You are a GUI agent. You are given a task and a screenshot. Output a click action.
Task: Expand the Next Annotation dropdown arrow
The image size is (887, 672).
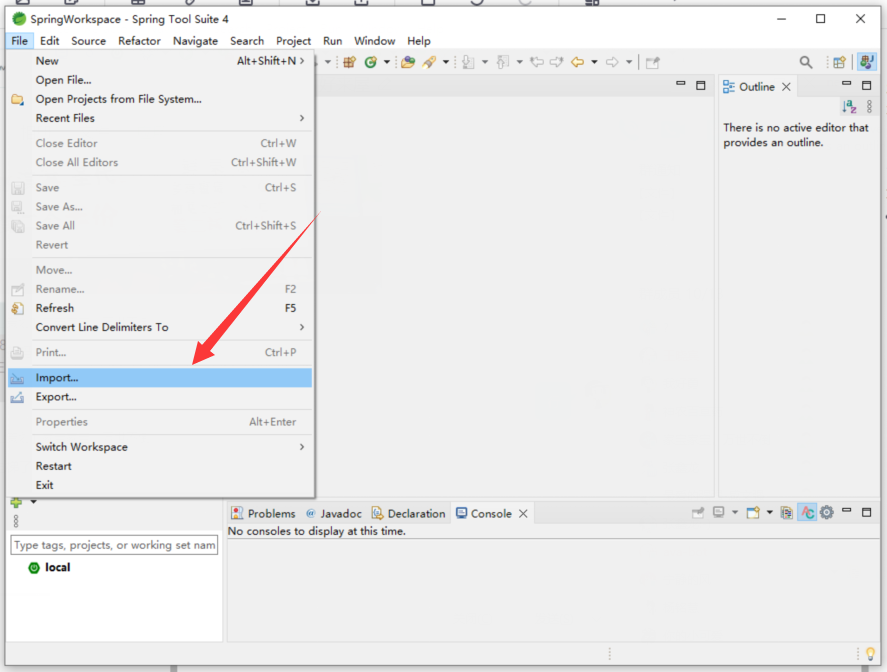(x=485, y=62)
